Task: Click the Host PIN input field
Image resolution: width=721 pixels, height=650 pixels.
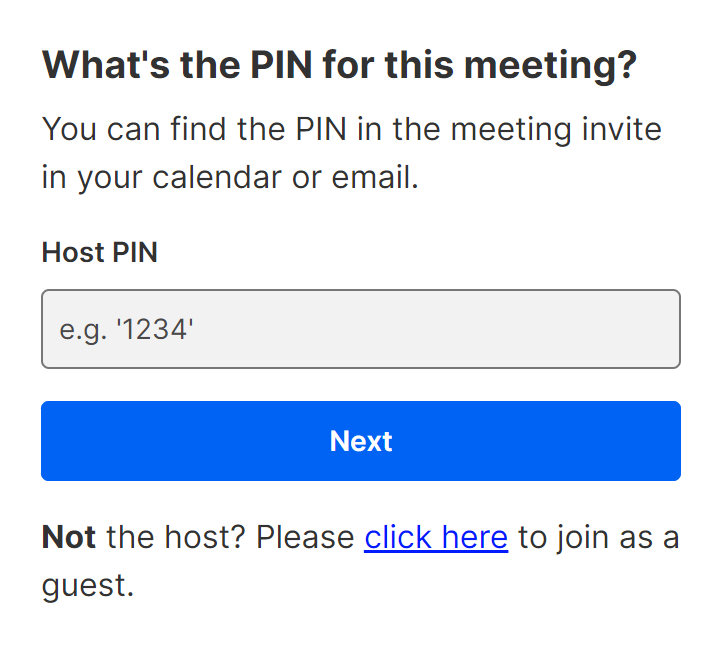Action: tap(360, 329)
